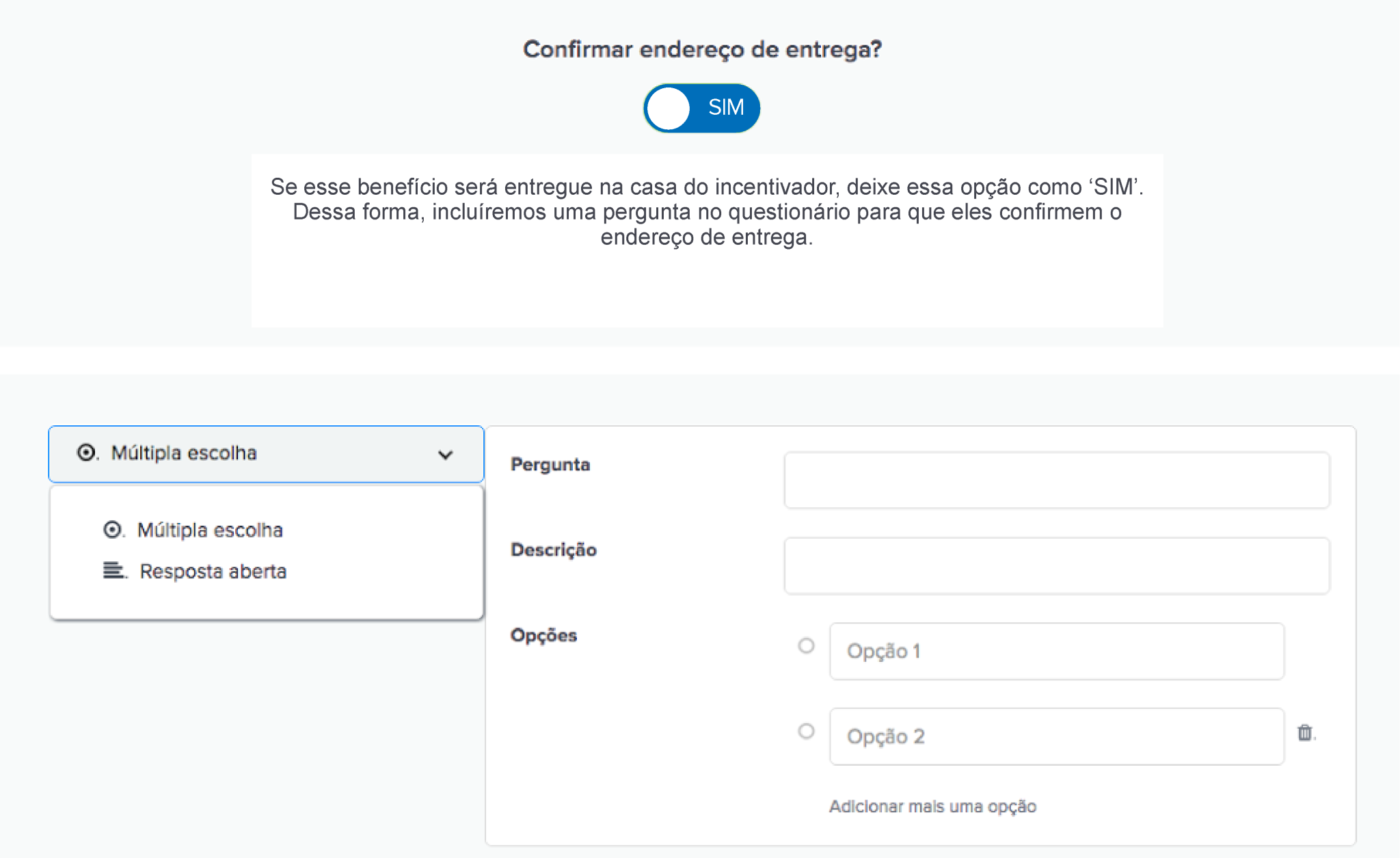
Task: Click the Resposta aberta lines icon
Action: pos(113,571)
